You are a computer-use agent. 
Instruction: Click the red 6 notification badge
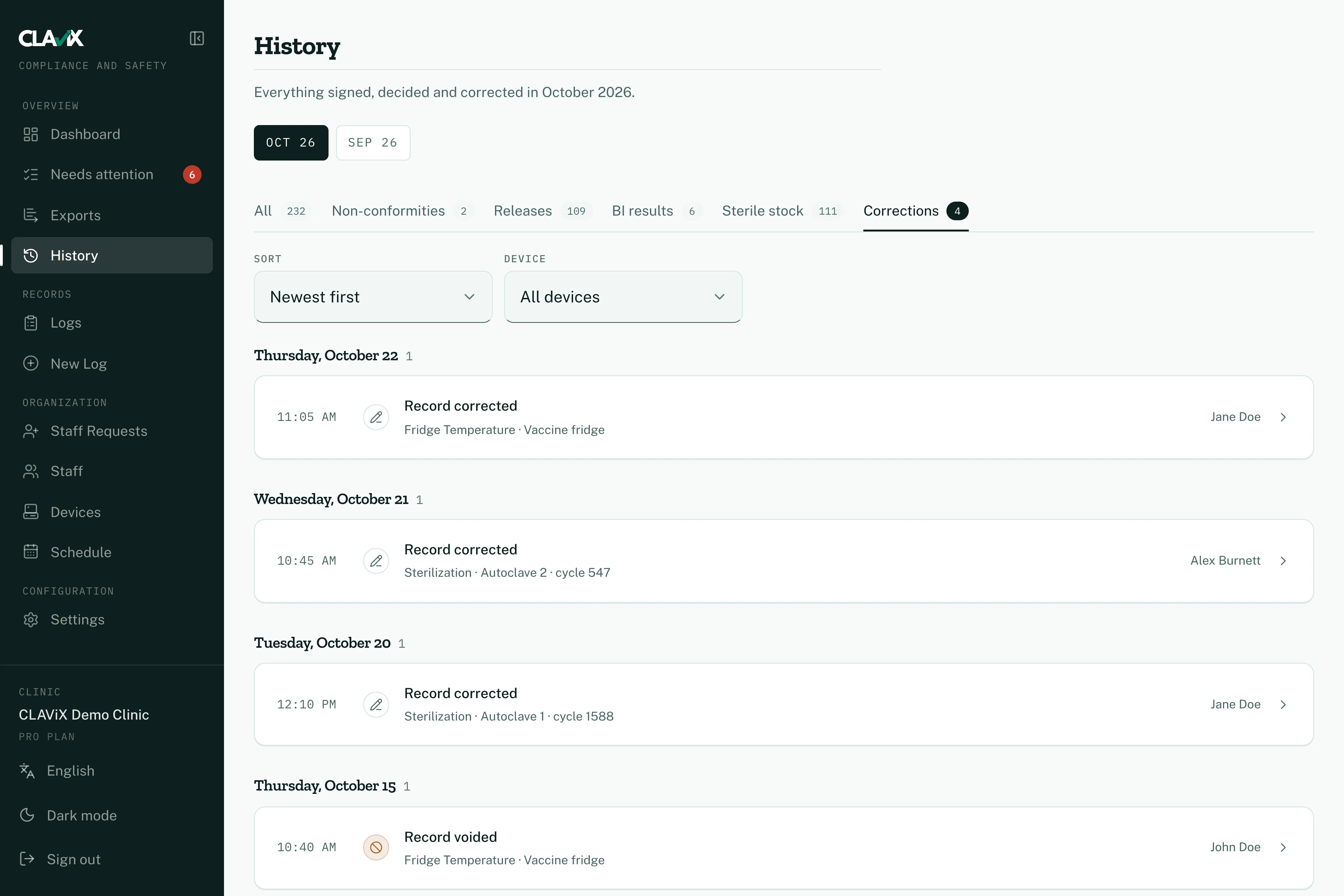pos(192,175)
